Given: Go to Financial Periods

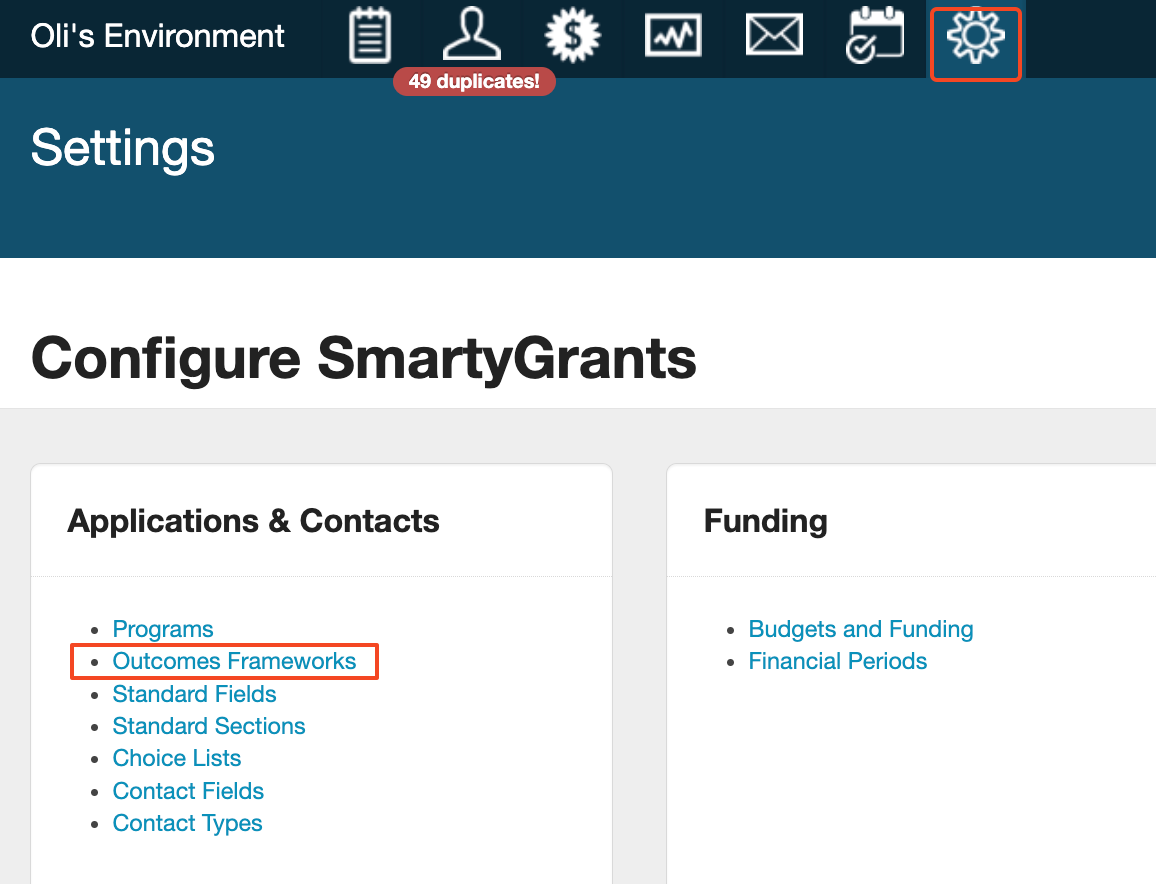Looking at the screenshot, I should 837,661.
